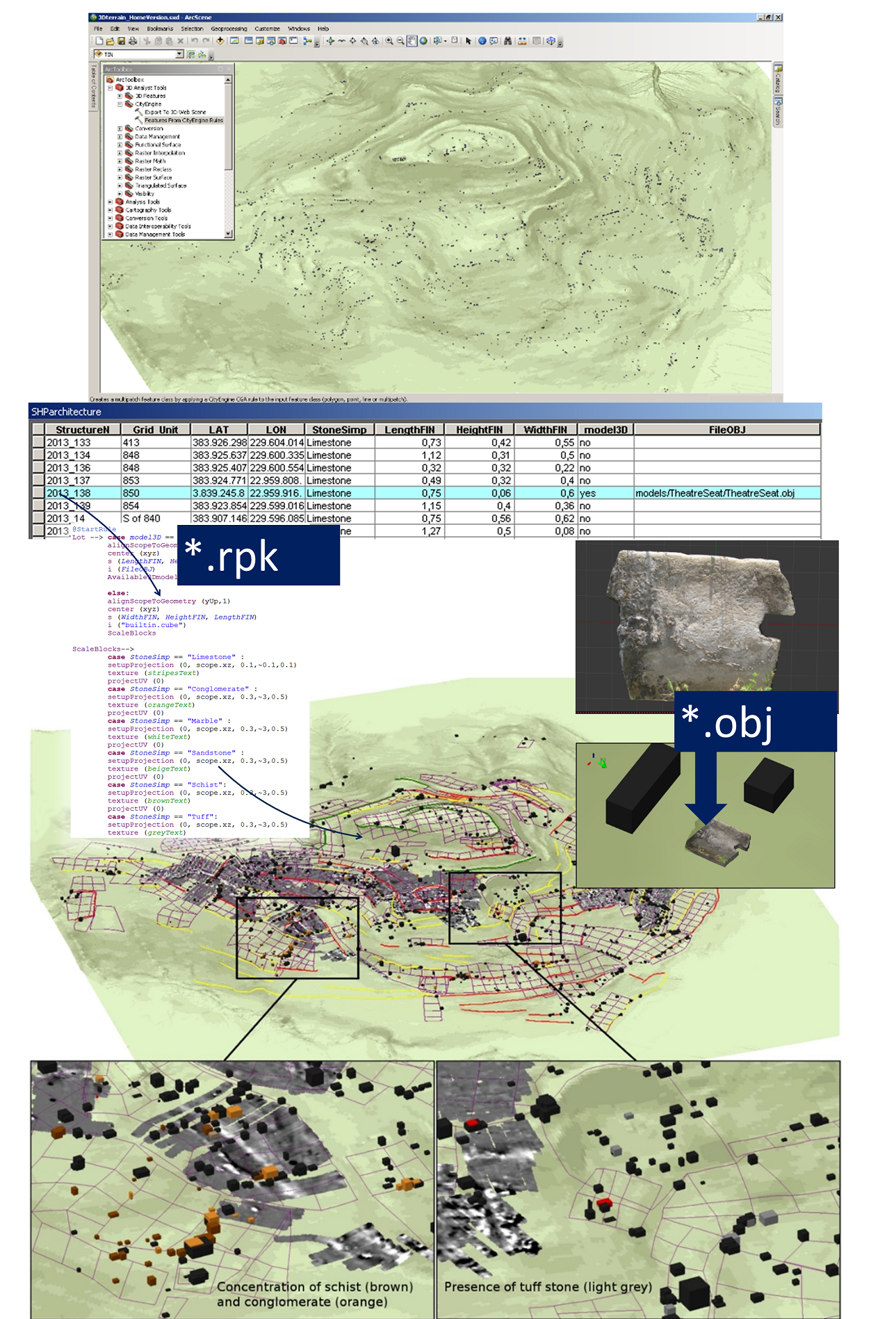This screenshot has height=1319, width=896.
Task: Expand the Data Interoperability Tools toolbox
Action: click(110, 227)
